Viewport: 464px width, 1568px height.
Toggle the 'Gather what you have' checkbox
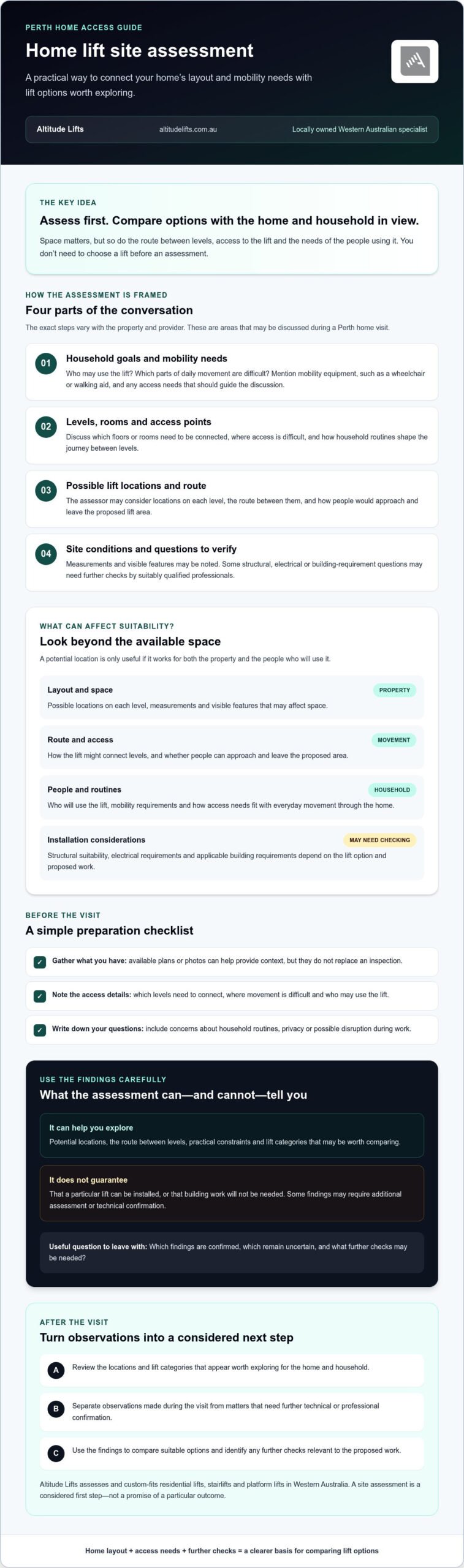point(40,962)
